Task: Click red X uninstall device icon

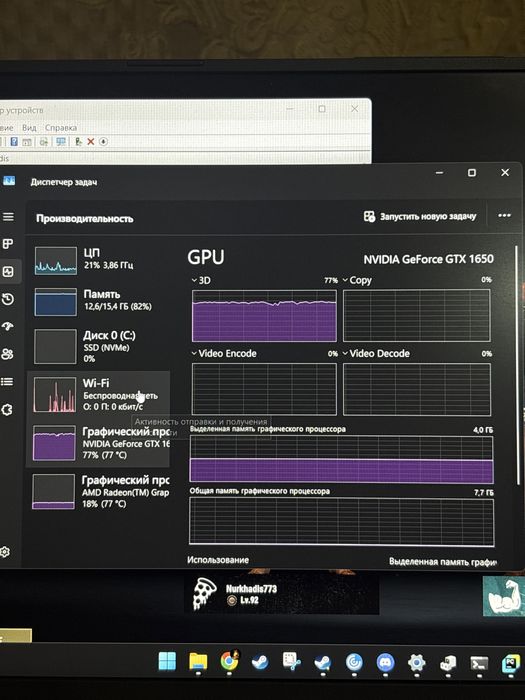Action: click(91, 142)
